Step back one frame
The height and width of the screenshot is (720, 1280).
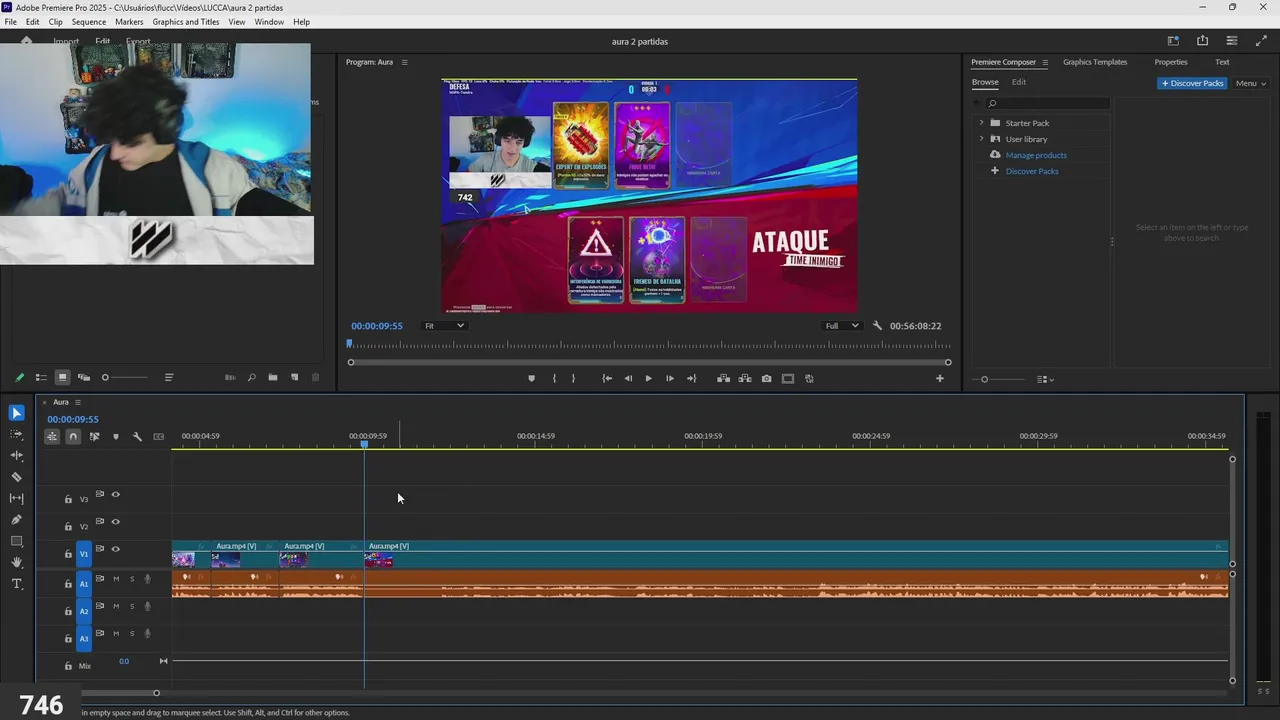628,378
